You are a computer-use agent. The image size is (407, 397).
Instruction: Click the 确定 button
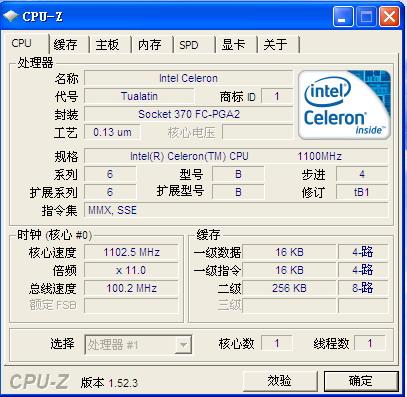361,381
